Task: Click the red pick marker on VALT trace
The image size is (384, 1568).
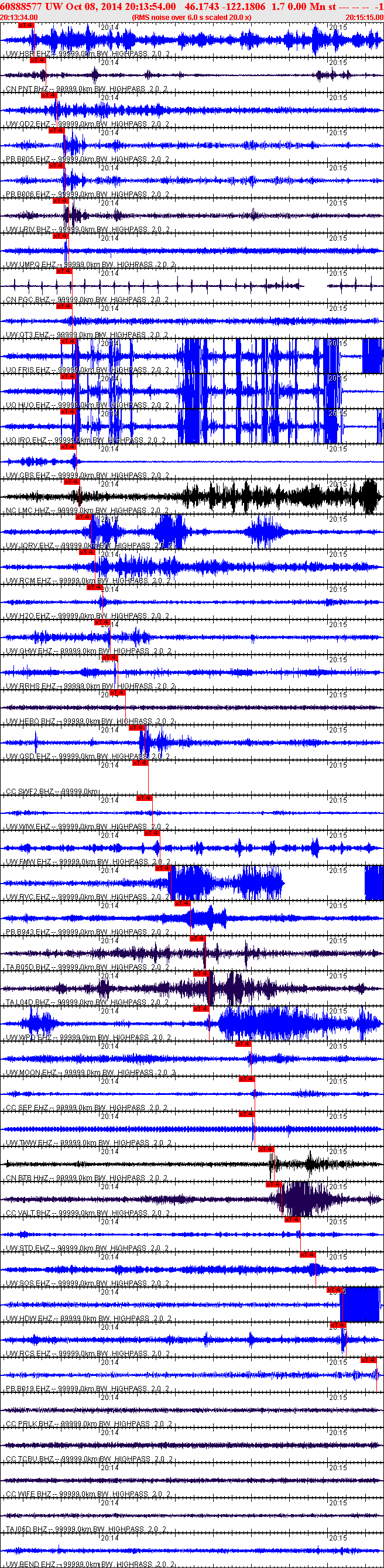Action: click(x=273, y=1184)
